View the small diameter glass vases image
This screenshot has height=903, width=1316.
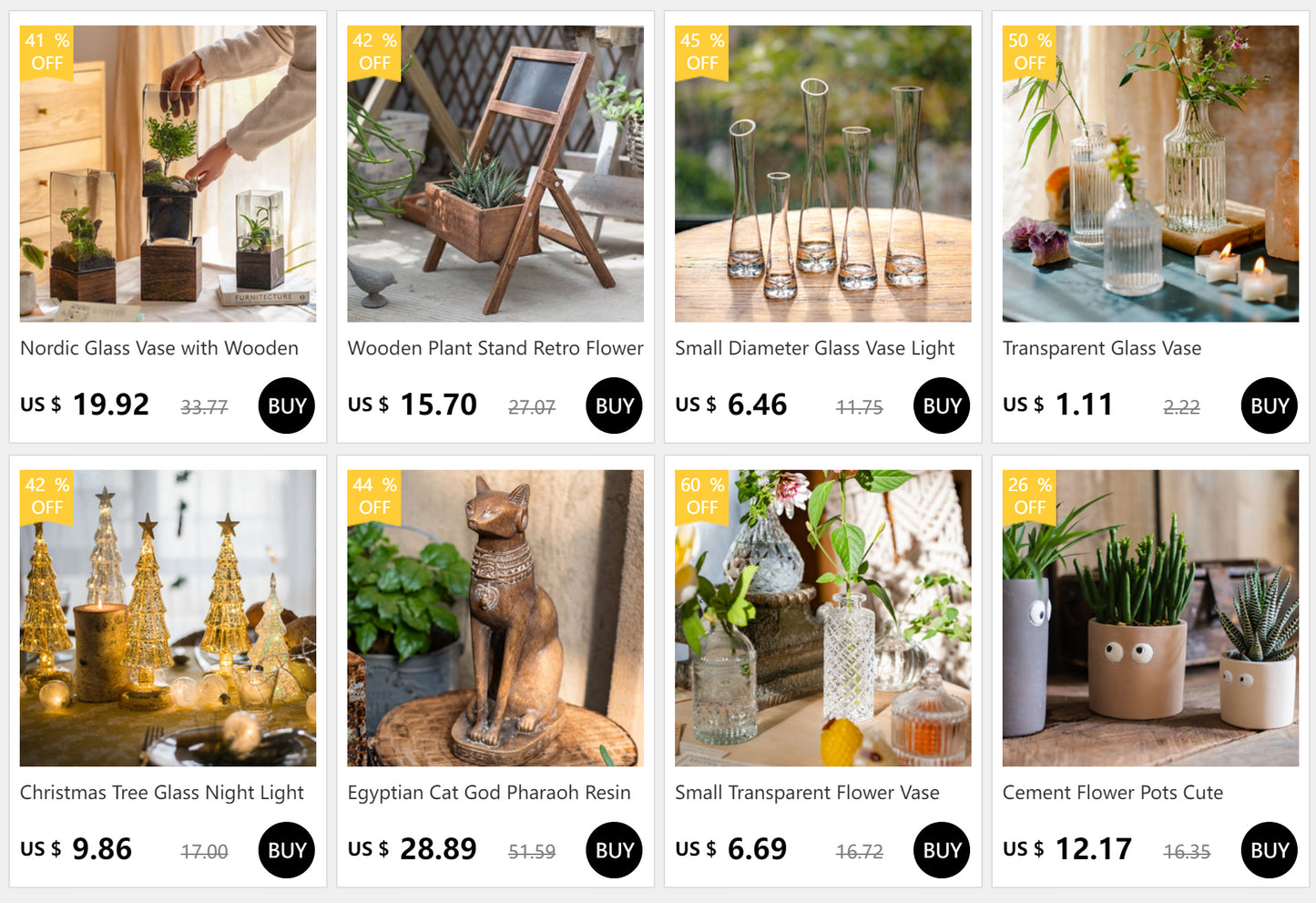823,173
